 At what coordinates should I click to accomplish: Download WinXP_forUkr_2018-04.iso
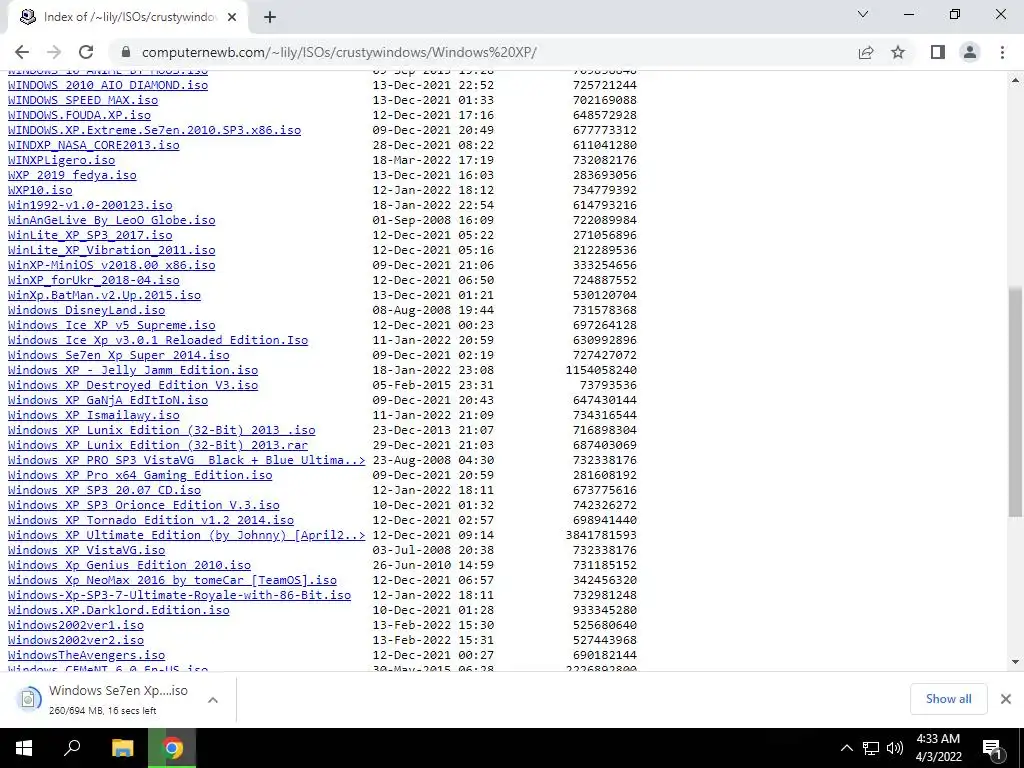pos(93,280)
